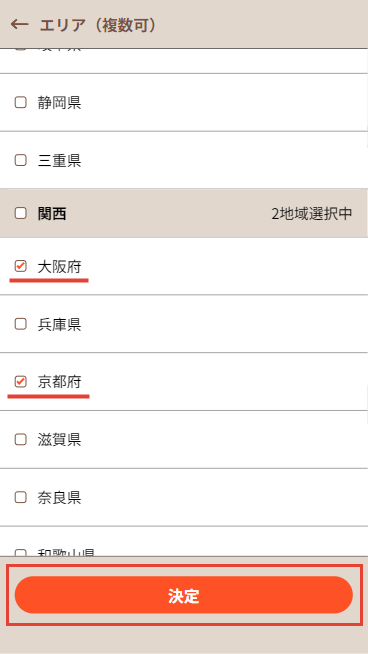Uncheck the 大阪府 checkbox

pos(20,266)
